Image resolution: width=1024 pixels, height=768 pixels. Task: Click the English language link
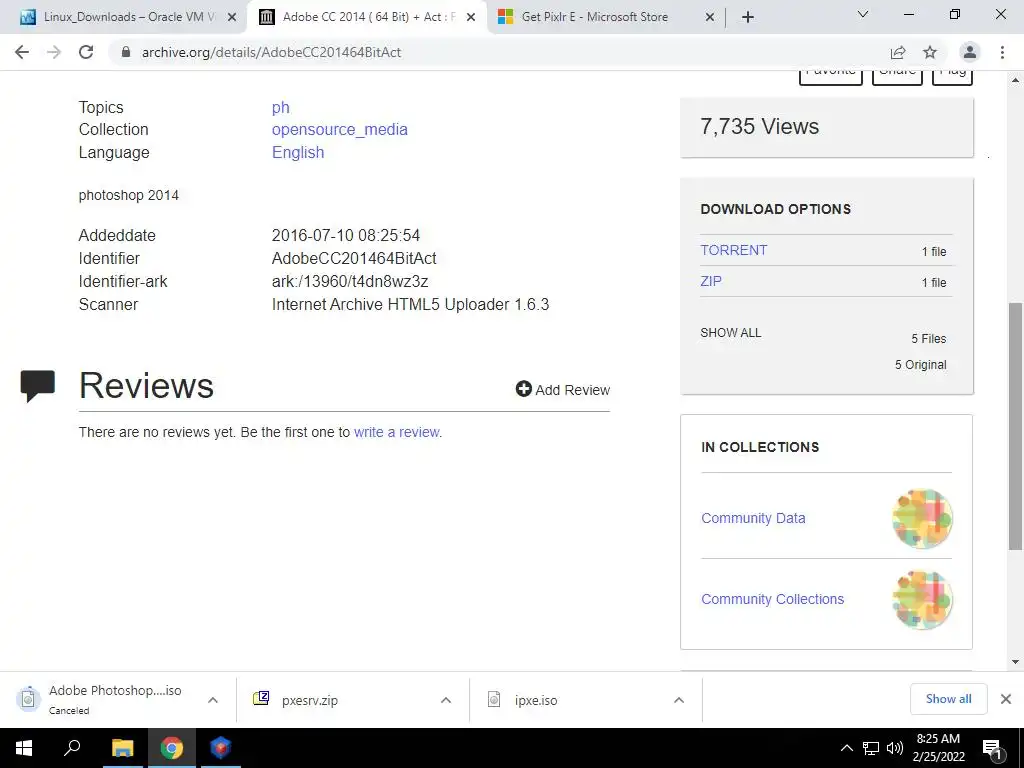point(298,152)
